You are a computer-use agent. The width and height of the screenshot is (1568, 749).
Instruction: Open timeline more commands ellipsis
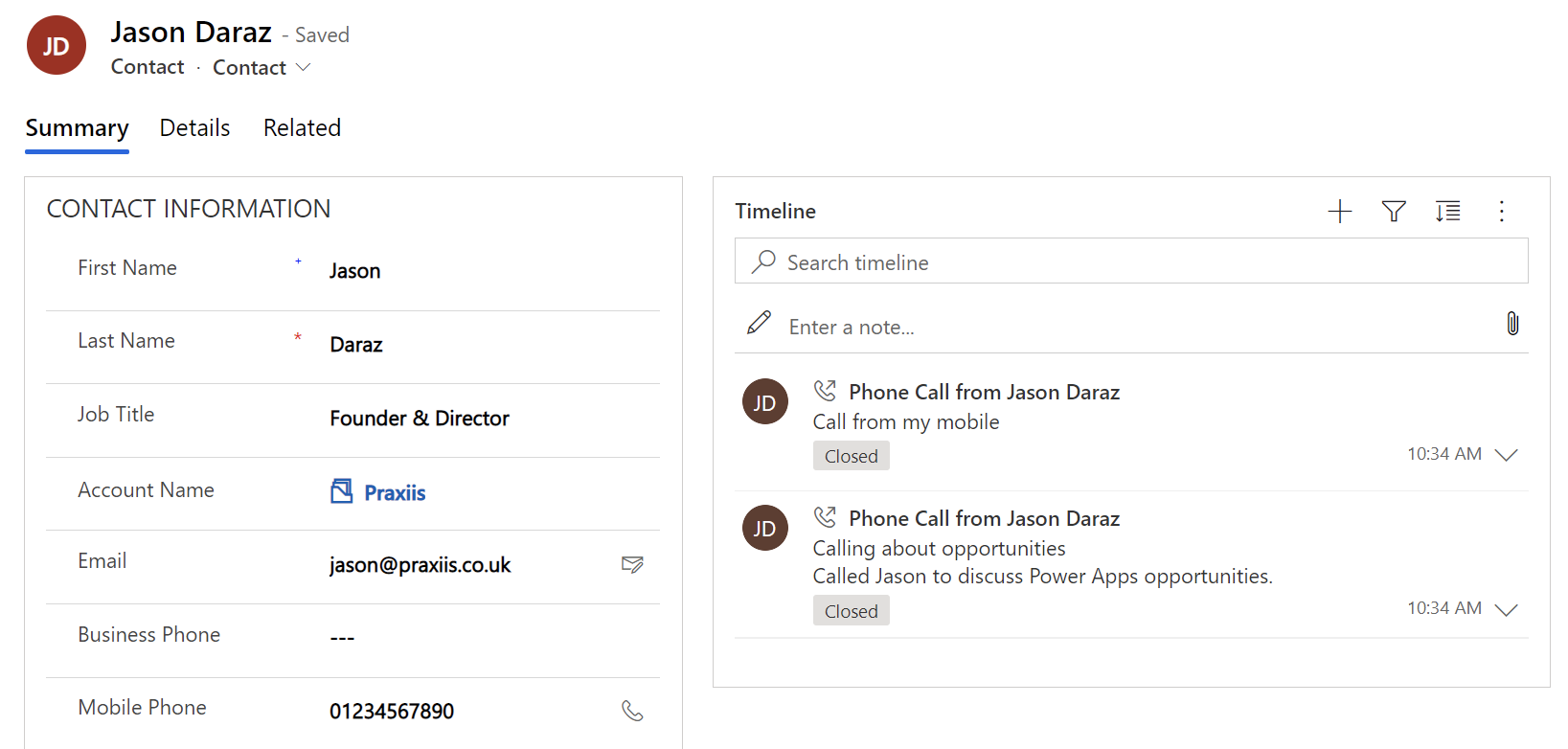point(1502,212)
